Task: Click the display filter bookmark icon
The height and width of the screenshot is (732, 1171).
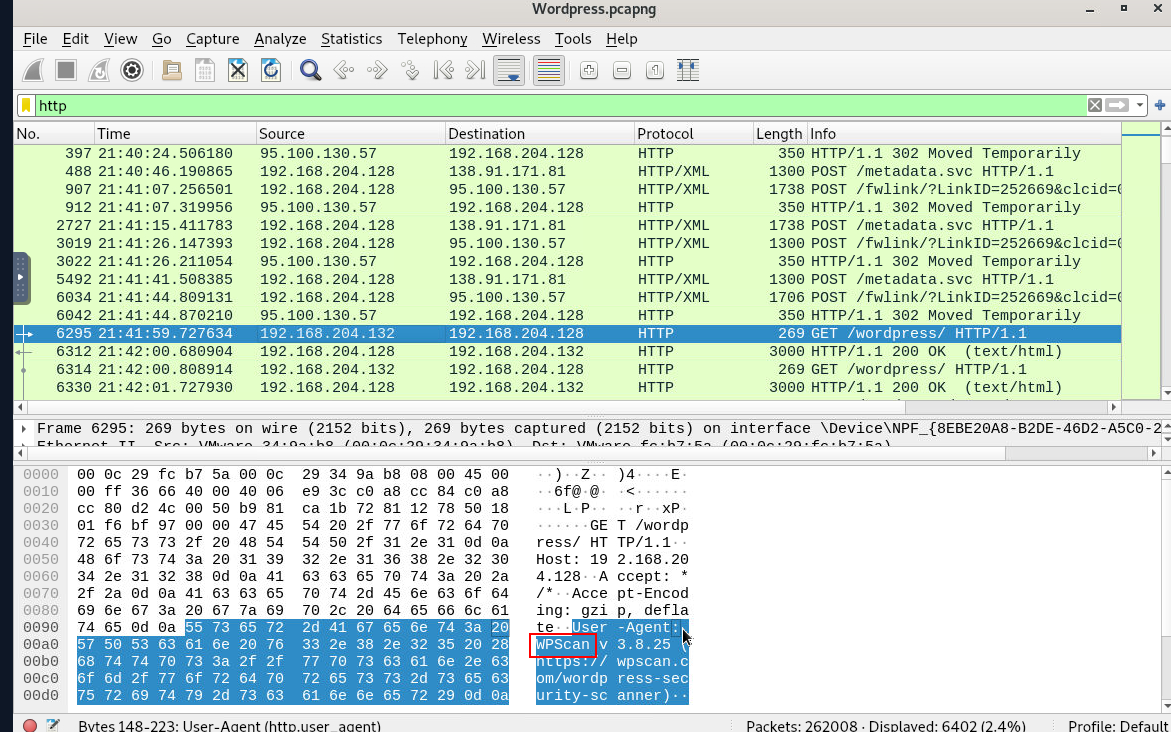Action: pyautogui.click(x=26, y=105)
